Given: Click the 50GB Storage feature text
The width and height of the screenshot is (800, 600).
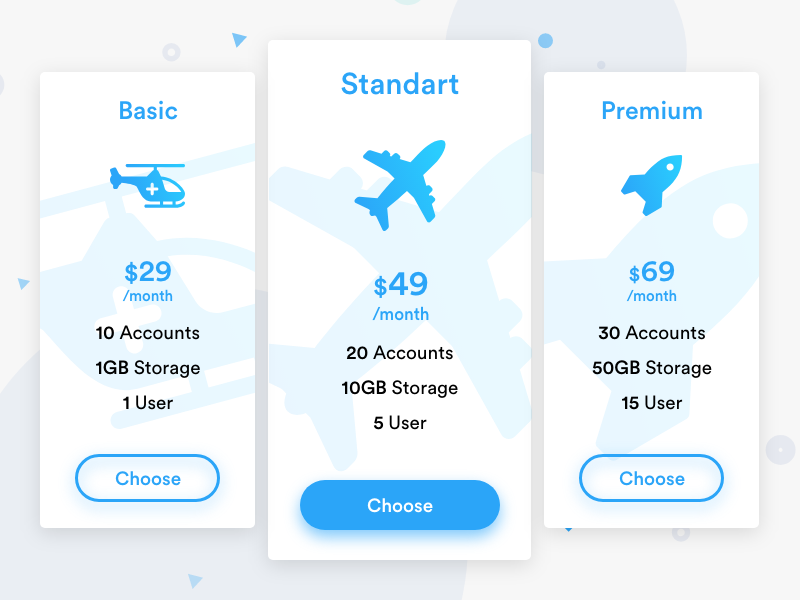Looking at the screenshot, I should [x=651, y=368].
